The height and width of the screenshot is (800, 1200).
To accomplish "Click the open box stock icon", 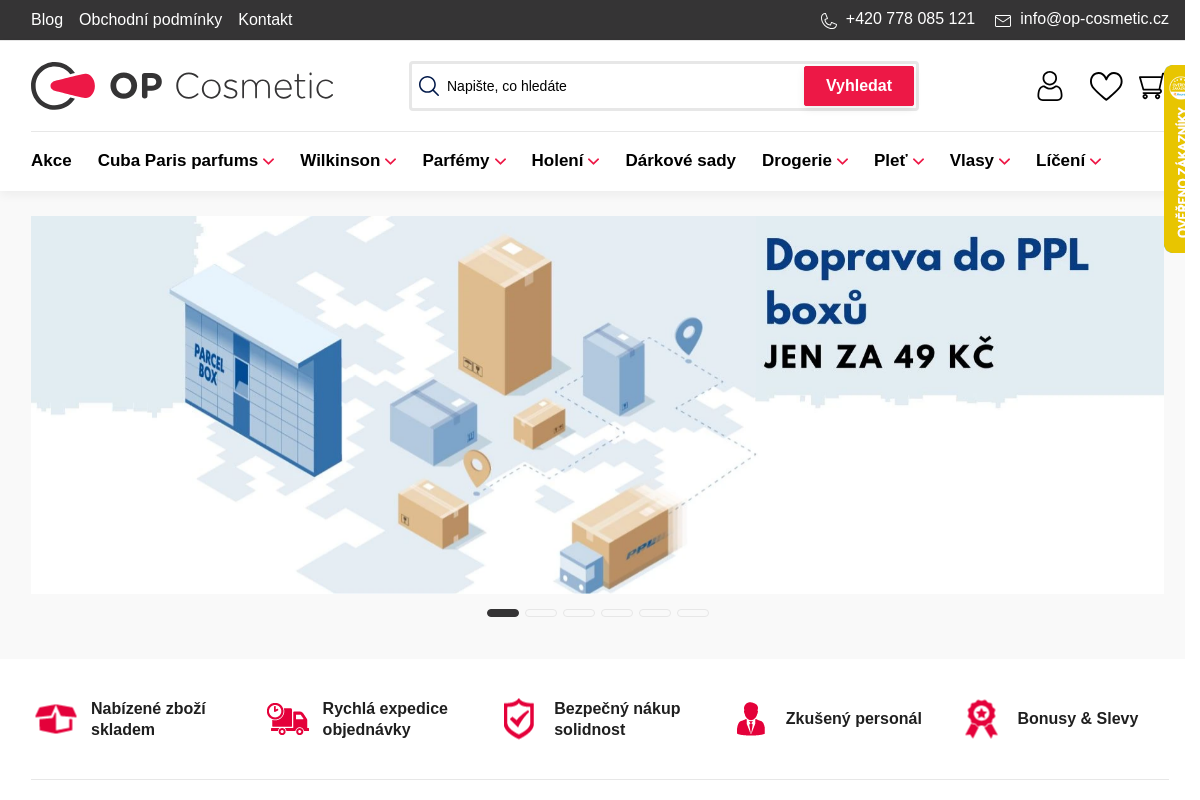I will click(x=56, y=718).
